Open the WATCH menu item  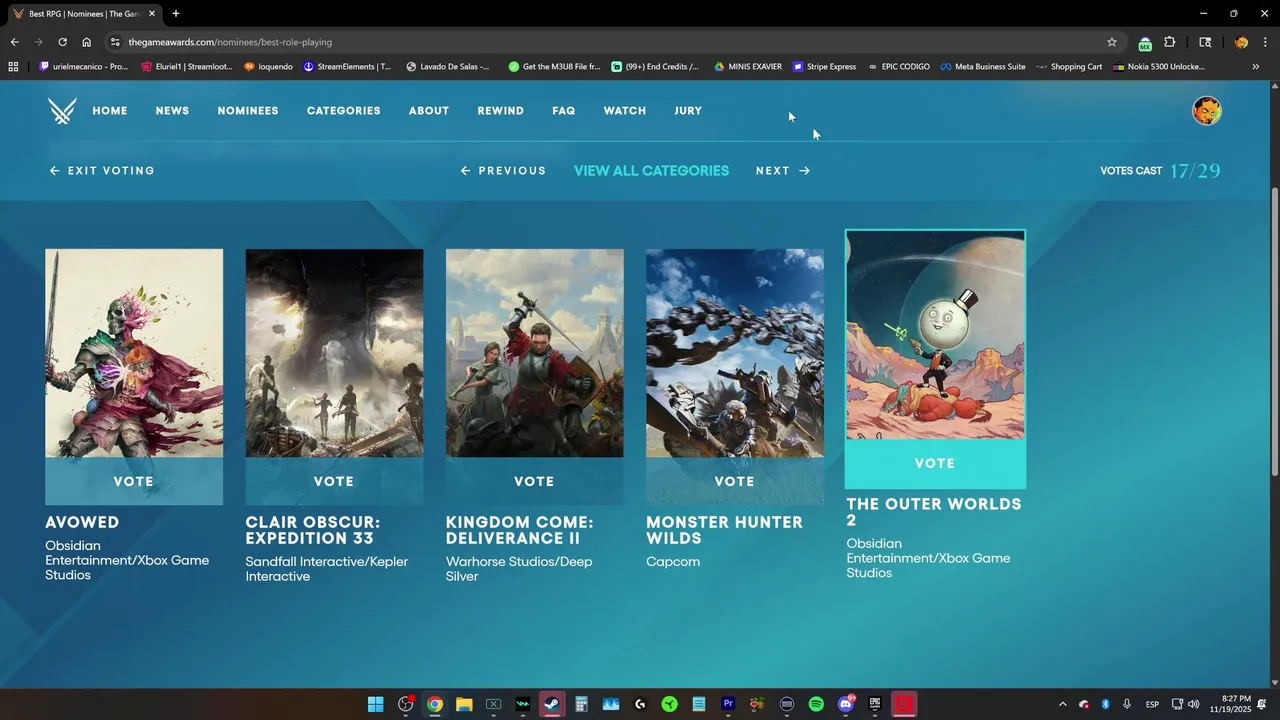click(625, 111)
